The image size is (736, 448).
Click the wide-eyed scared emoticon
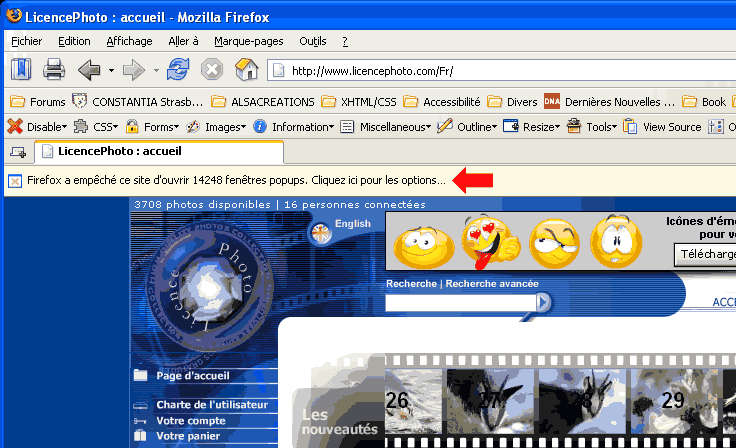(616, 241)
